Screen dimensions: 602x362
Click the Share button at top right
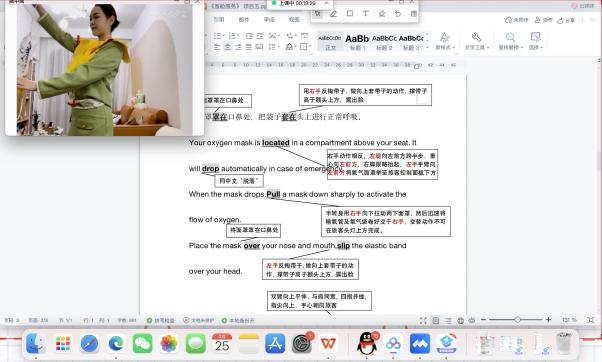pyautogui.click(x=566, y=20)
